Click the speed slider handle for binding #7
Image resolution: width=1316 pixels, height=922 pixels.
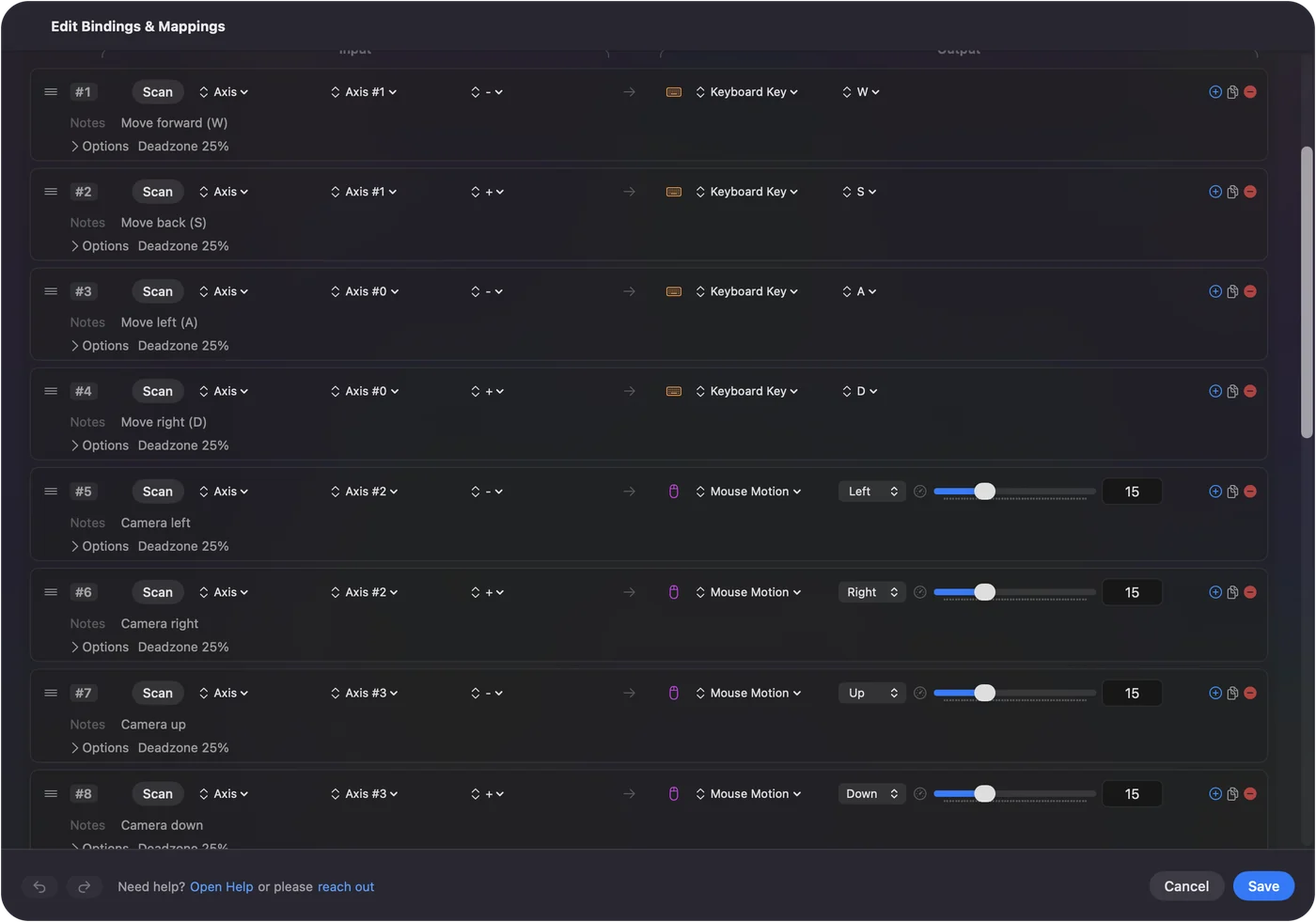tap(984, 693)
